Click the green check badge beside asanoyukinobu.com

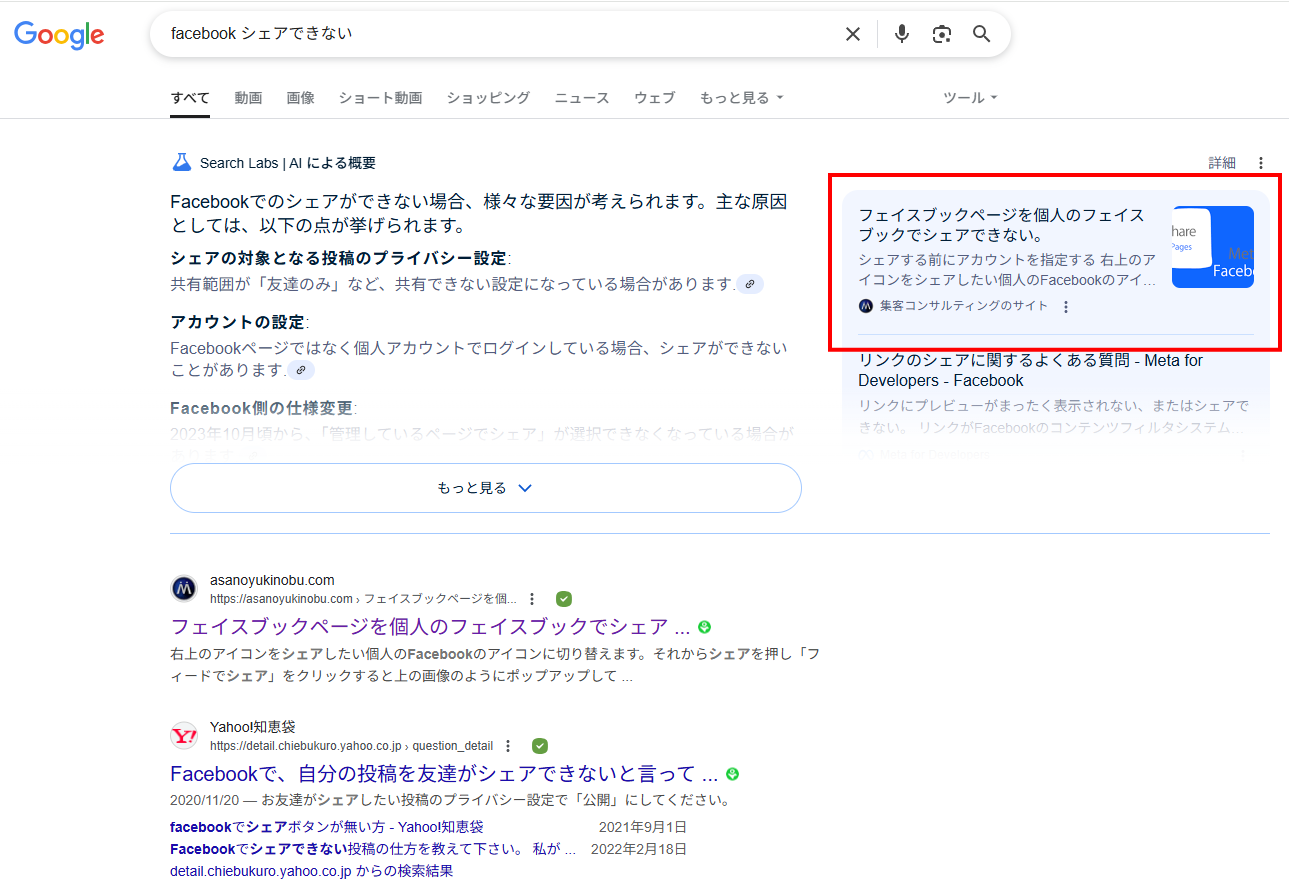[564, 599]
